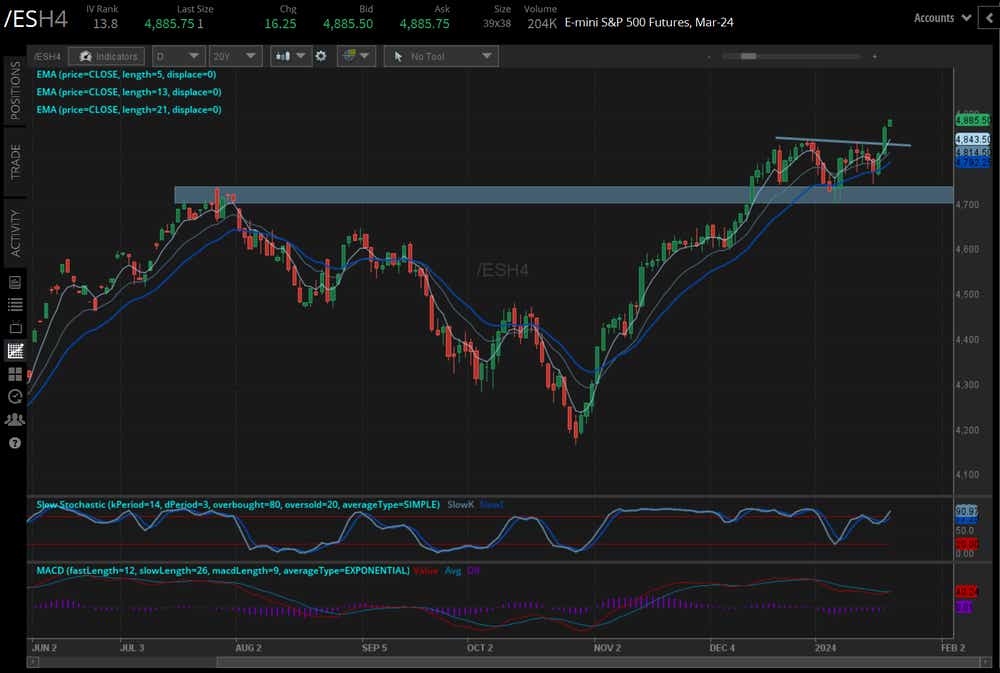Screen dimensions: 1000x673
Task: Switch to the Positions side tab
Action: pyautogui.click(x=15, y=90)
